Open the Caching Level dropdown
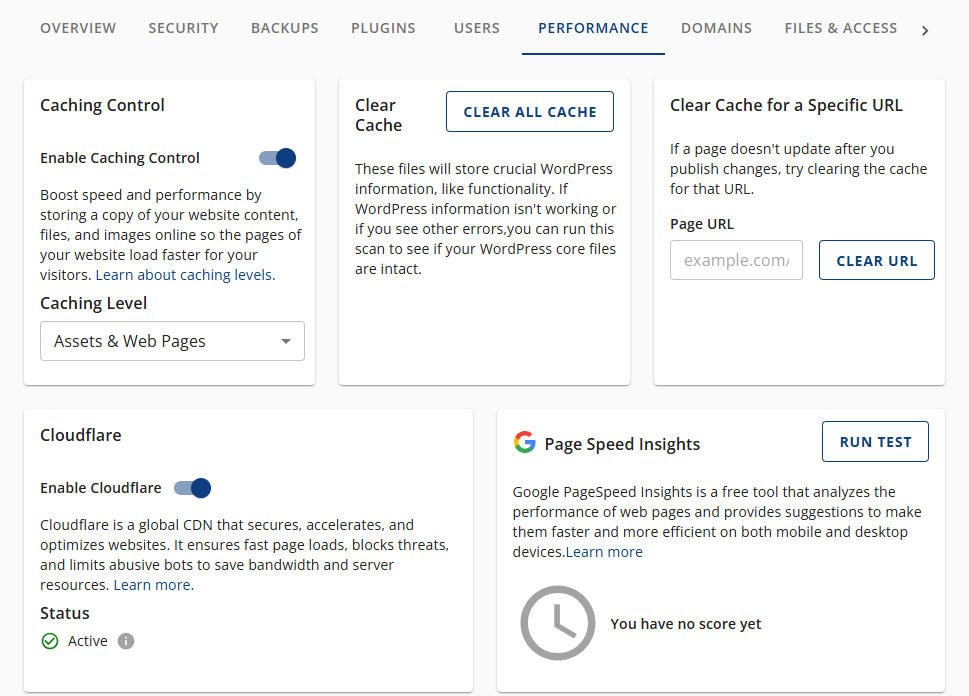Image resolution: width=969 pixels, height=696 pixels. point(172,341)
